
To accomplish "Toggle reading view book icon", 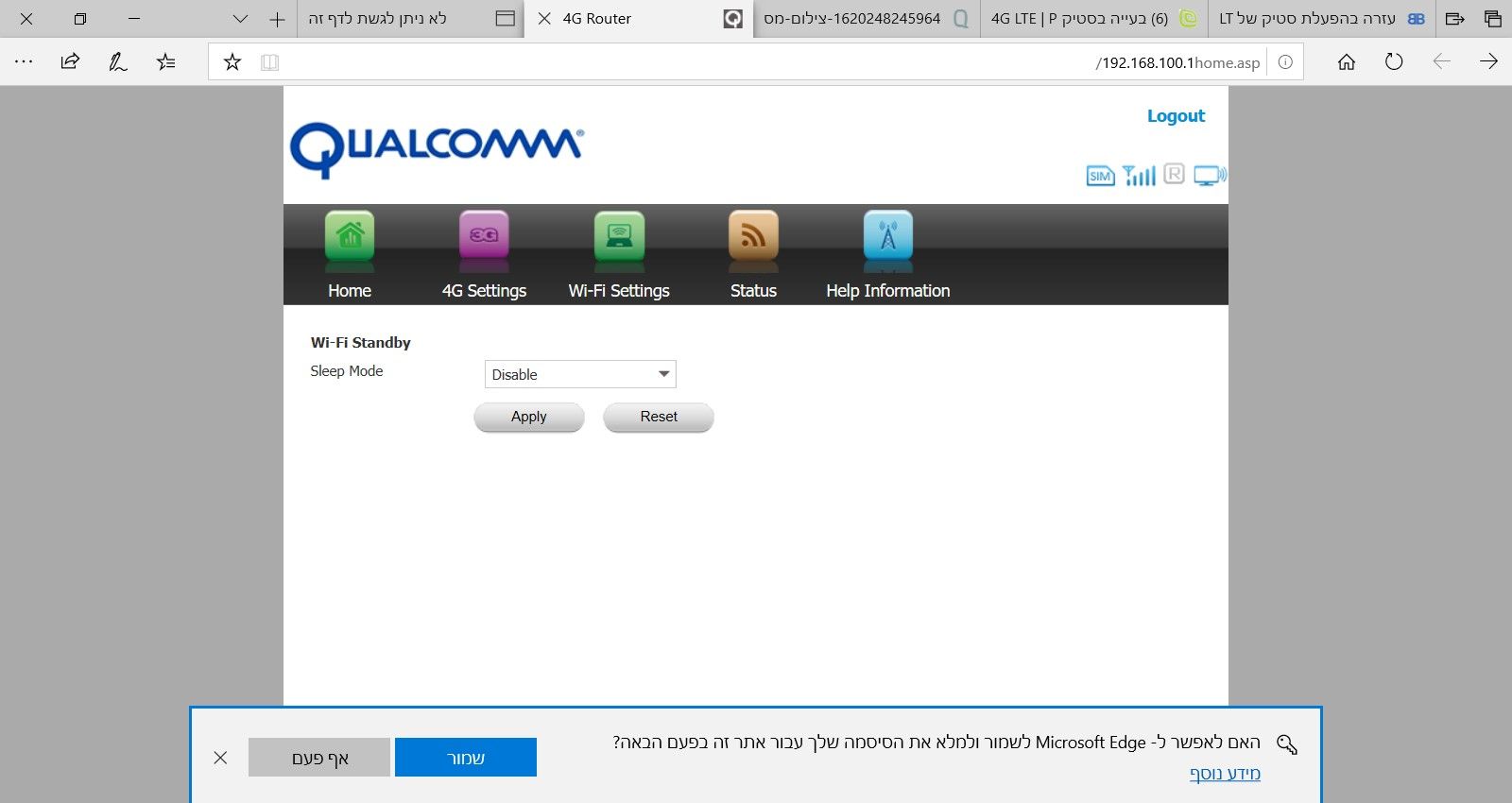I will [269, 62].
